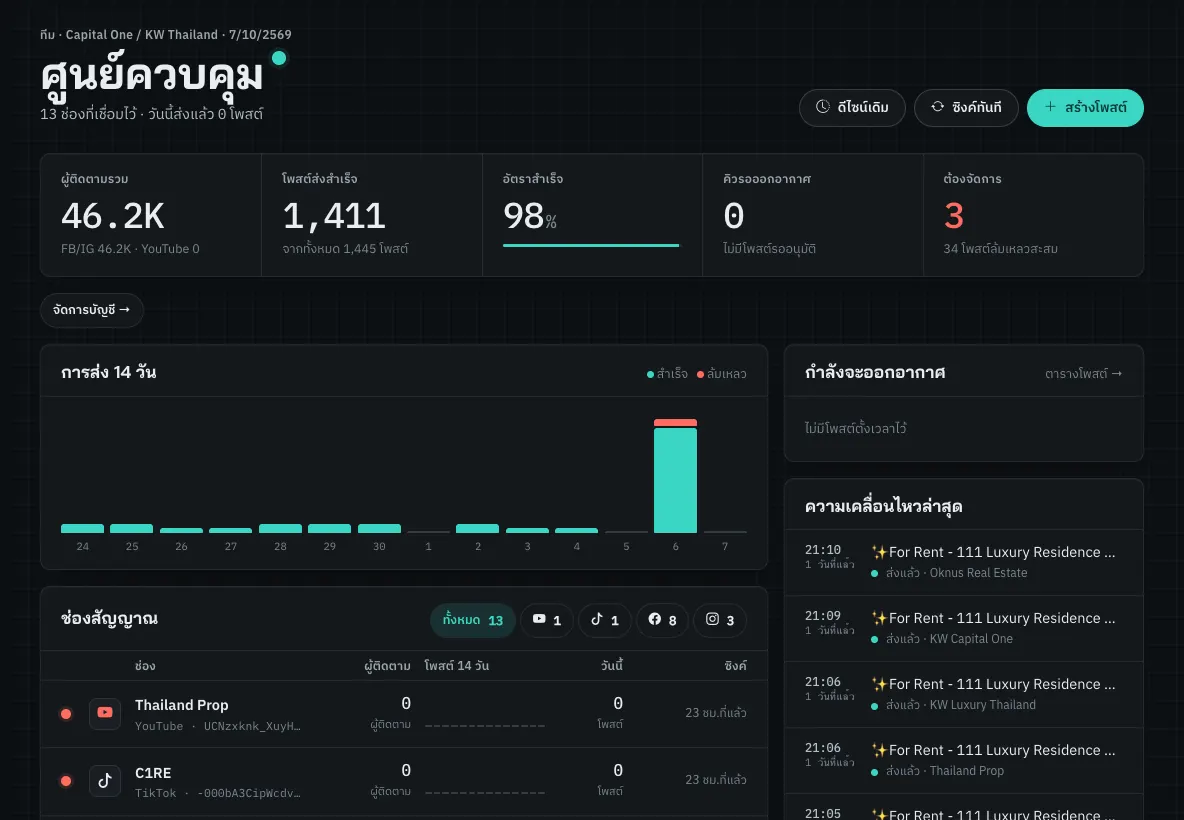Filter channels by Facebook tab
This screenshot has height=820, width=1184.
pyautogui.click(x=662, y=620)
